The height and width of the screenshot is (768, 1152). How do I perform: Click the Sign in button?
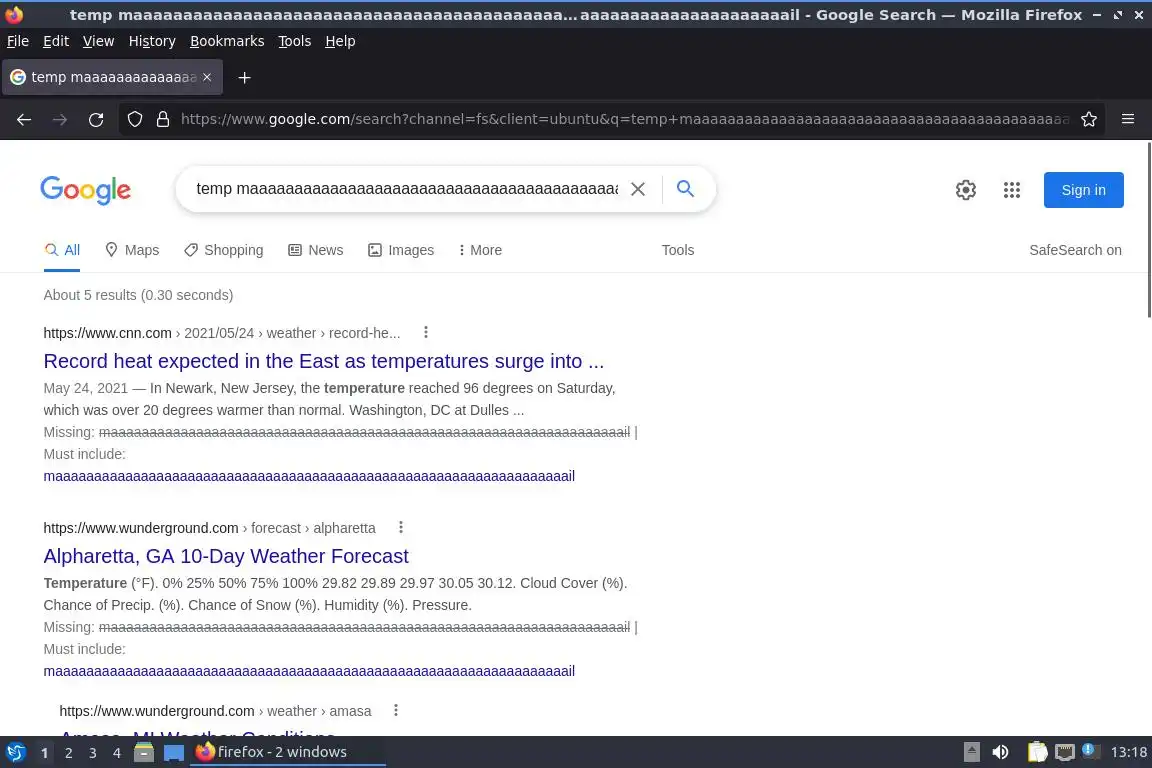[x=1083, y=190]
